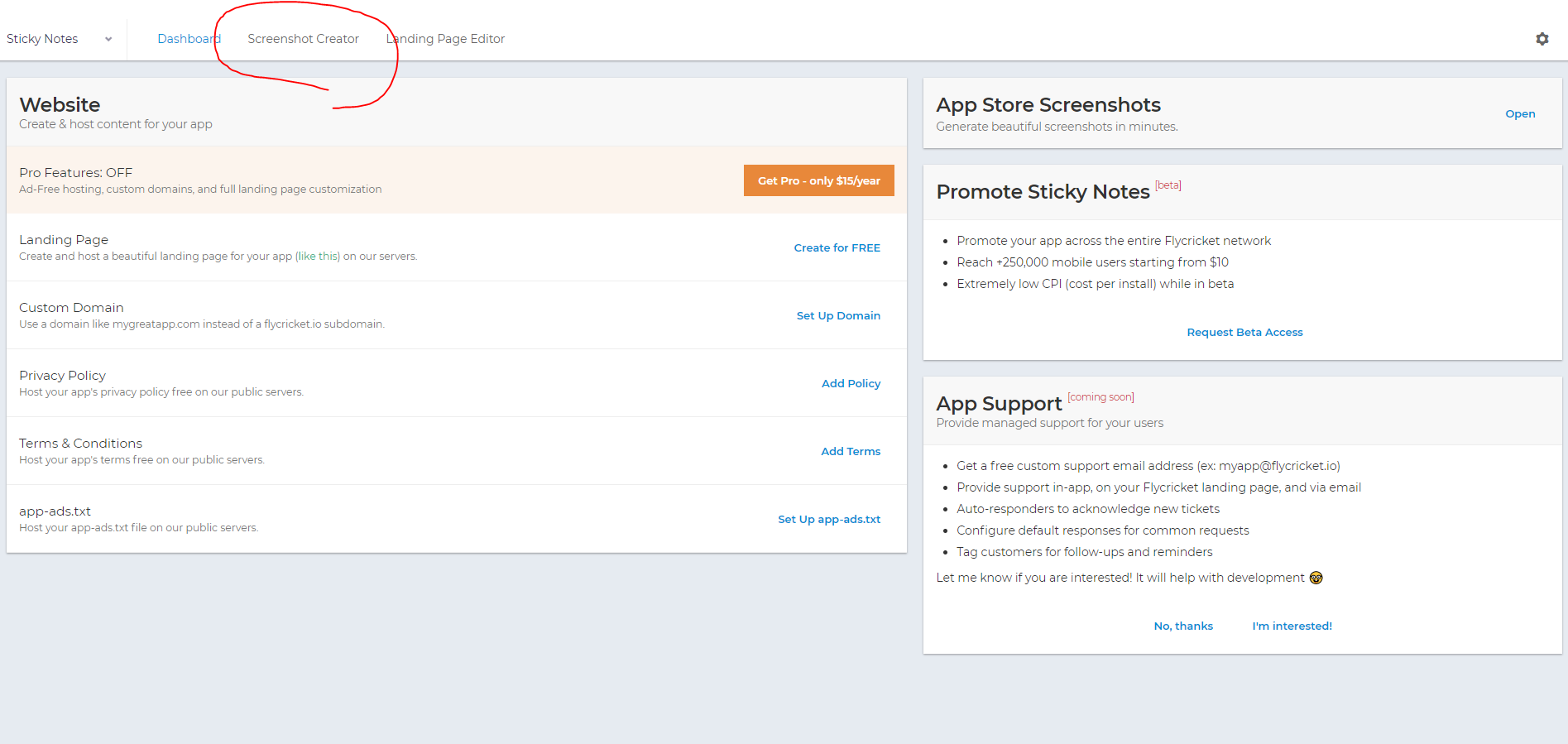
Task: Click the app-ads.txt row title
Action: click(x=55, y=511)
